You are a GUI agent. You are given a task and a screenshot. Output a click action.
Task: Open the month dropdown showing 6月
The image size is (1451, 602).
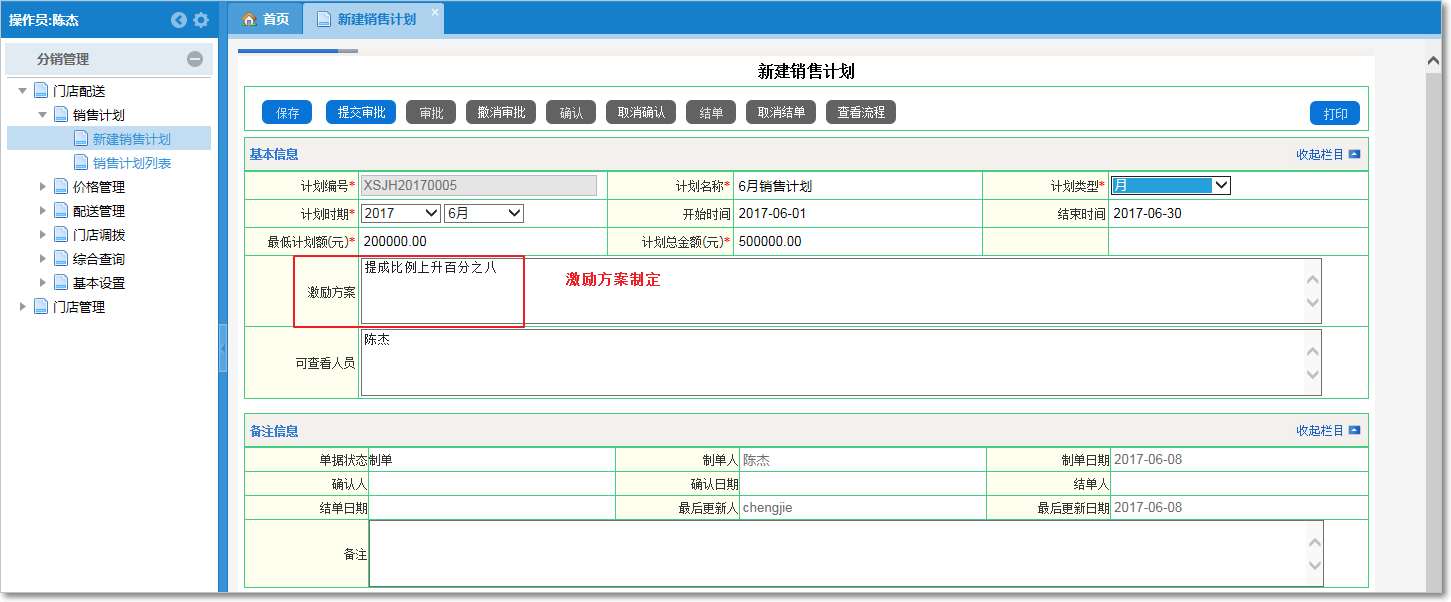tap(484, 213)
